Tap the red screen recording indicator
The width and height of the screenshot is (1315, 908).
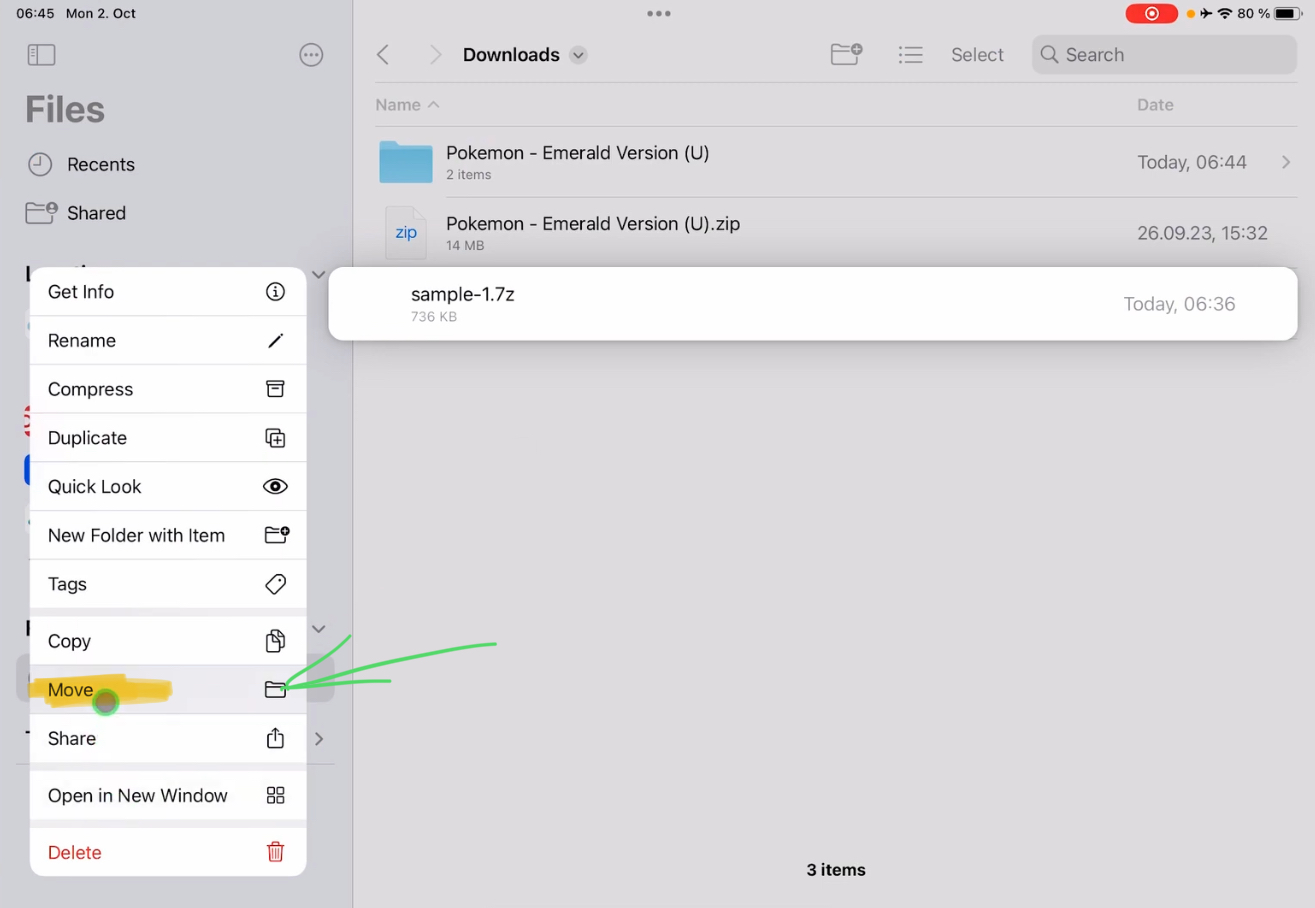pos(1151,13)
